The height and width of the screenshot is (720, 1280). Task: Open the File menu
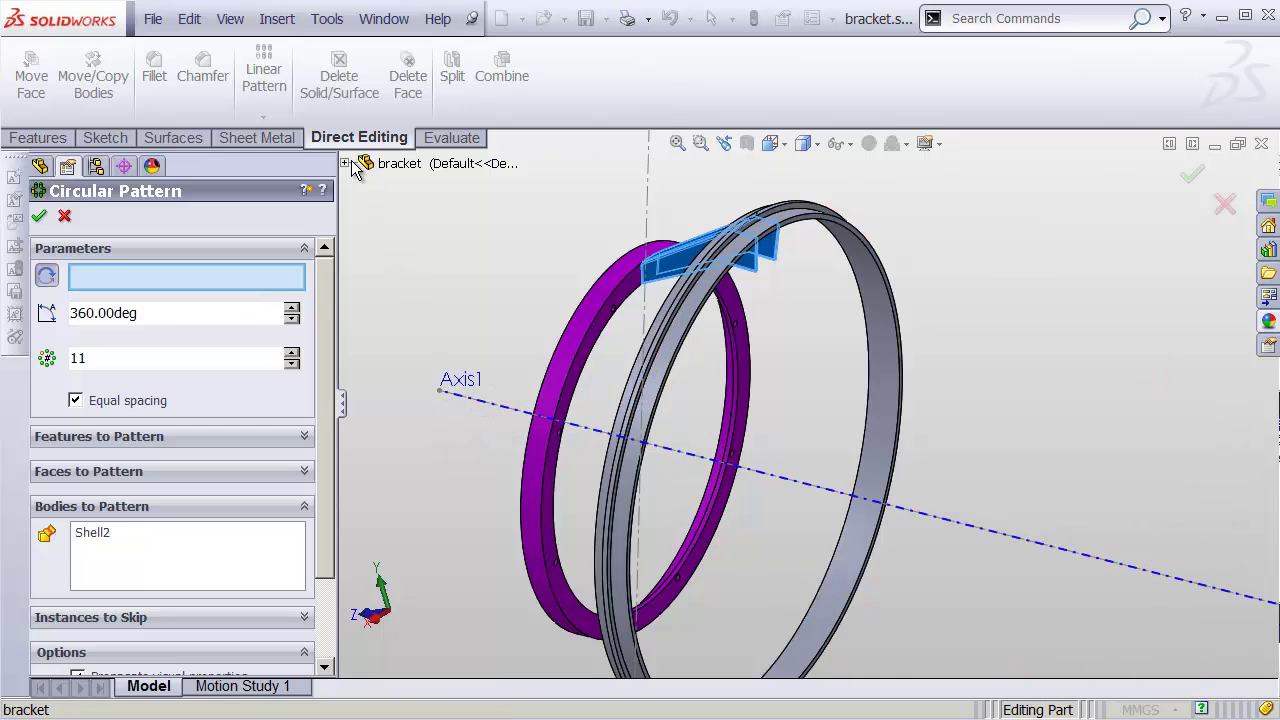[153, 18]
